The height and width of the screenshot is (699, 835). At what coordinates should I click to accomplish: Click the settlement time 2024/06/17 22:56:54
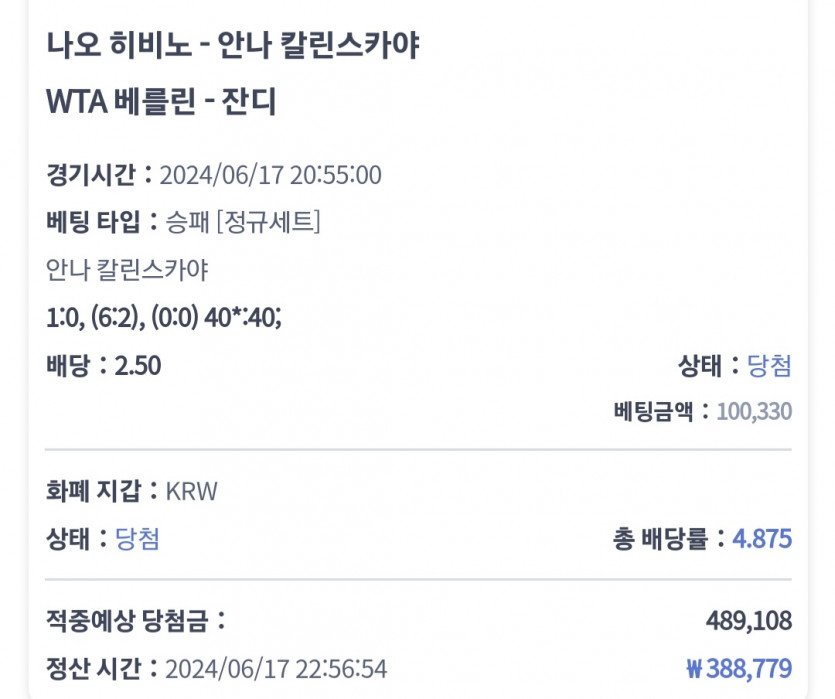point(276,668)
